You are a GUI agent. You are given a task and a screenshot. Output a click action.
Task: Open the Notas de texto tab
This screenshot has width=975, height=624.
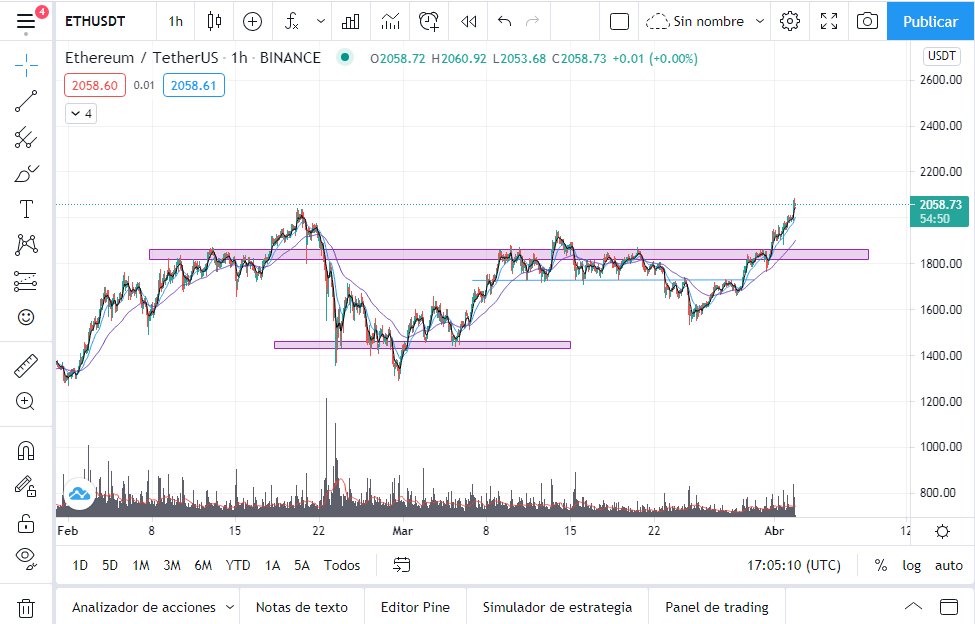point(302,607)
